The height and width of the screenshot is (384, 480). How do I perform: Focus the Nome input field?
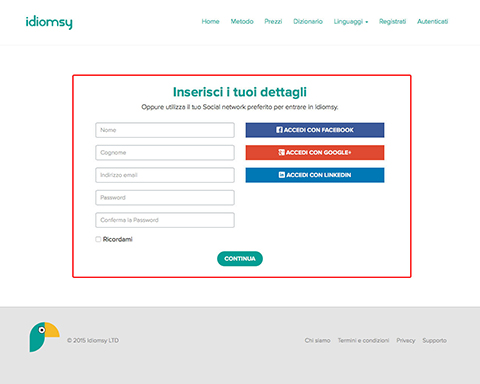pos(165,130)
